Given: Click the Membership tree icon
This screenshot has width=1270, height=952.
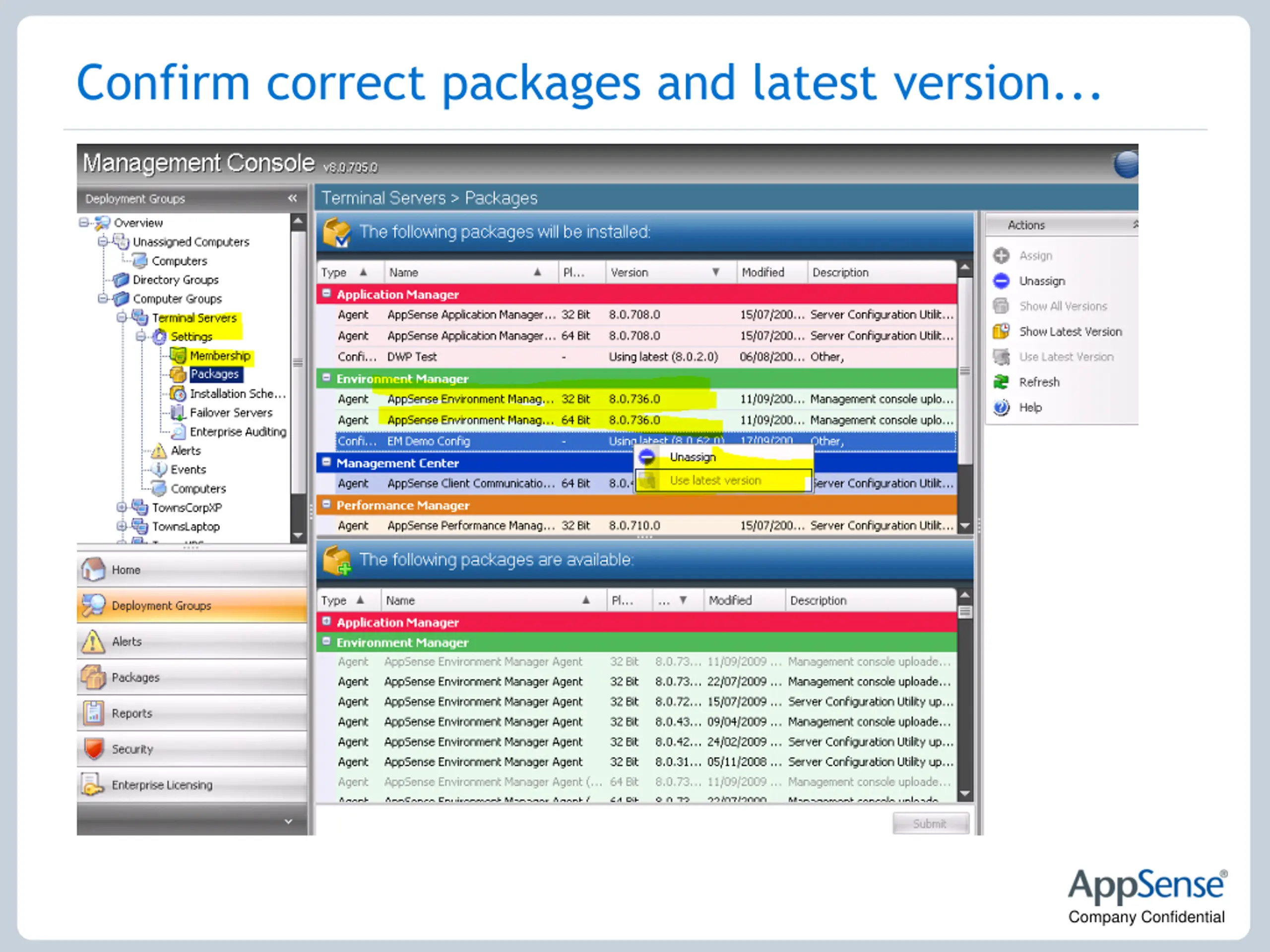Looking at the screenshot, I should (179, 355).
